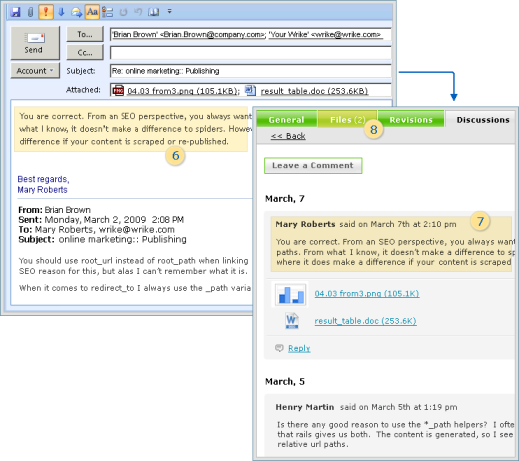The image size is (519, 461).
Task: Click the << Back link
Action: point(288,136)
